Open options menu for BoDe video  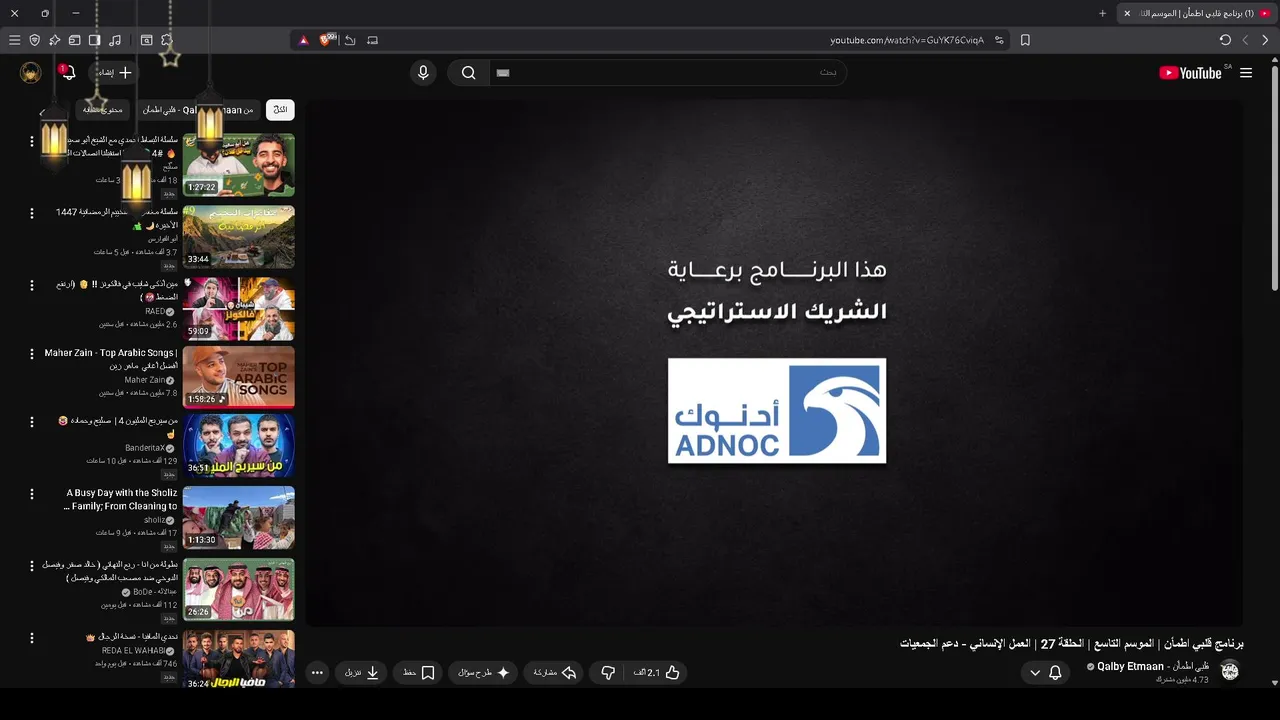tap(32, 565)
